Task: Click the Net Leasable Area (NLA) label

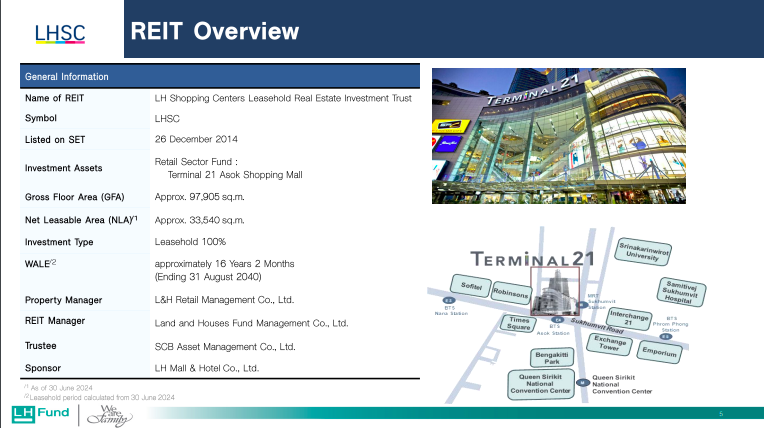Action: (x=81, y=220)
